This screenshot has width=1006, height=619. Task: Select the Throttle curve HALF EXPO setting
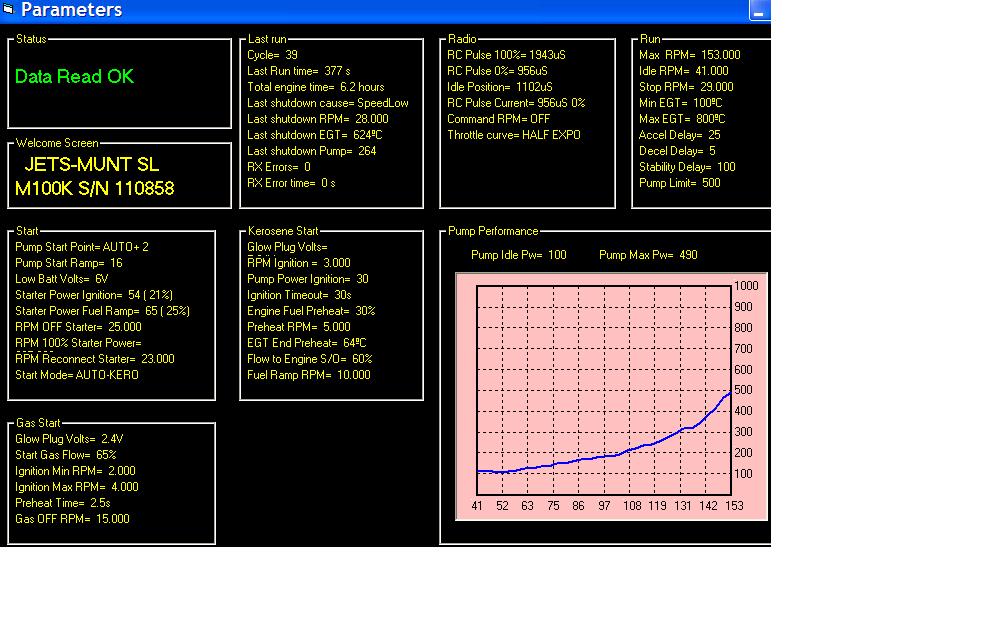pos(513,135)
